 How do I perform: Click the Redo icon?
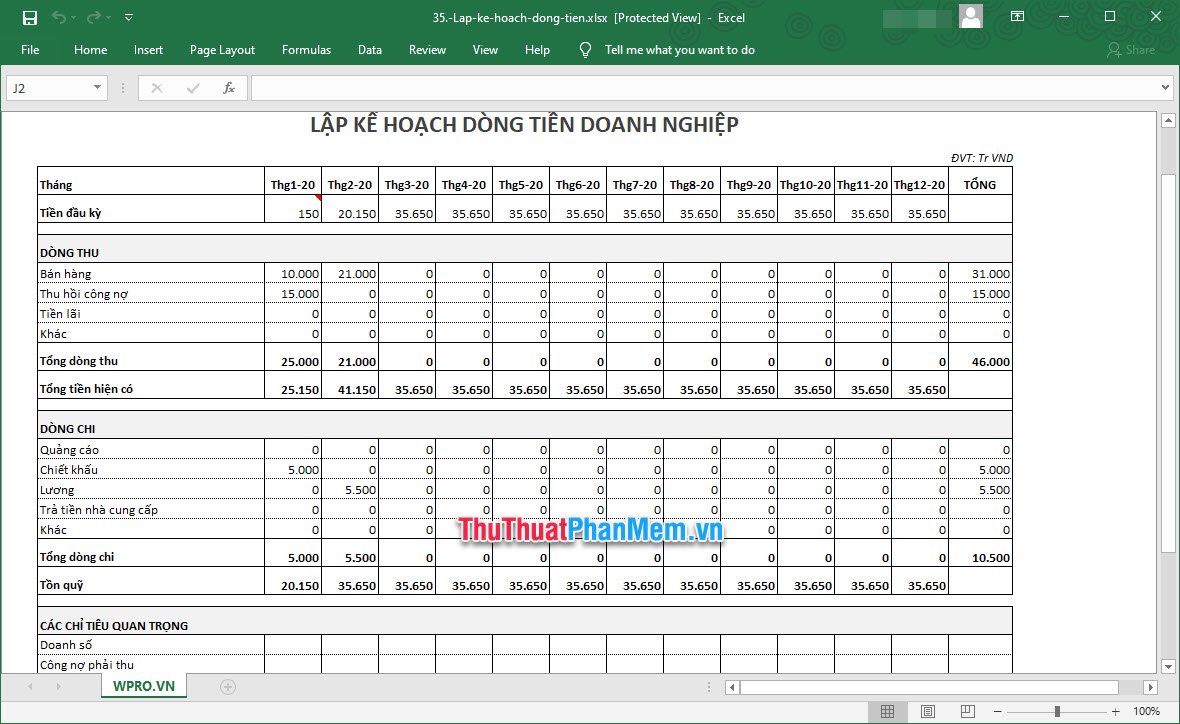point(92,17)
